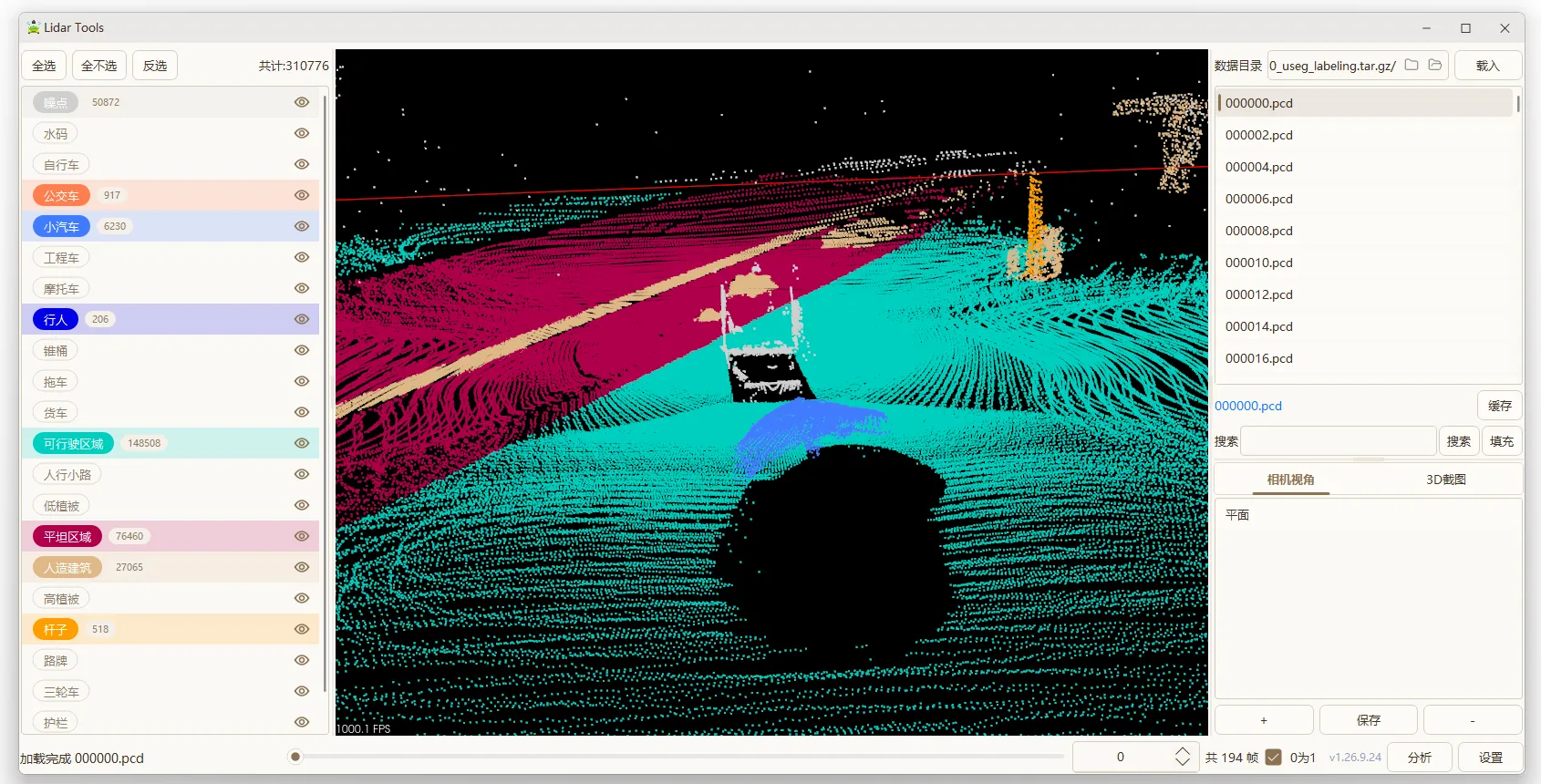This screenshot has width=1541, height=784.
Task: Toggle the 0为1 checkbox
Action: [1274, 758]
